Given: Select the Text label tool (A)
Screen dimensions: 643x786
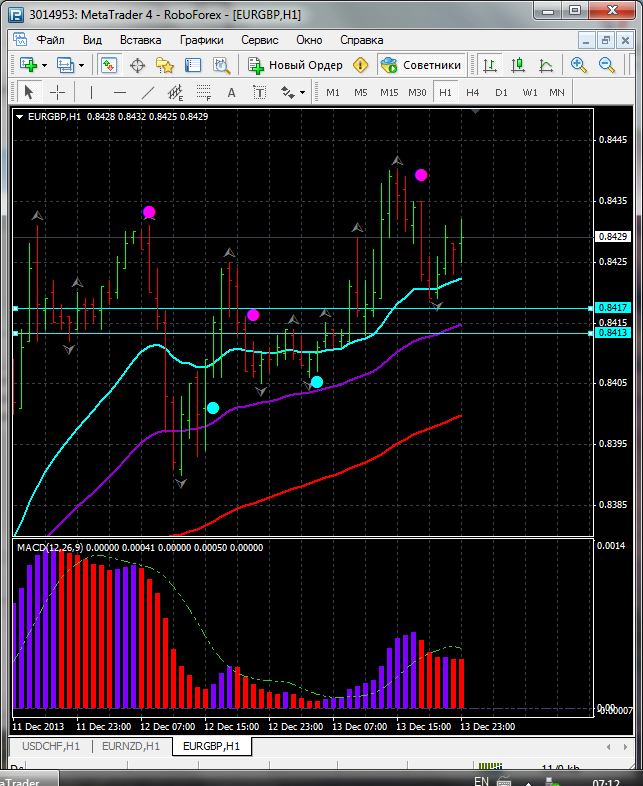Looking at the screenshot, I should [231, 92].
